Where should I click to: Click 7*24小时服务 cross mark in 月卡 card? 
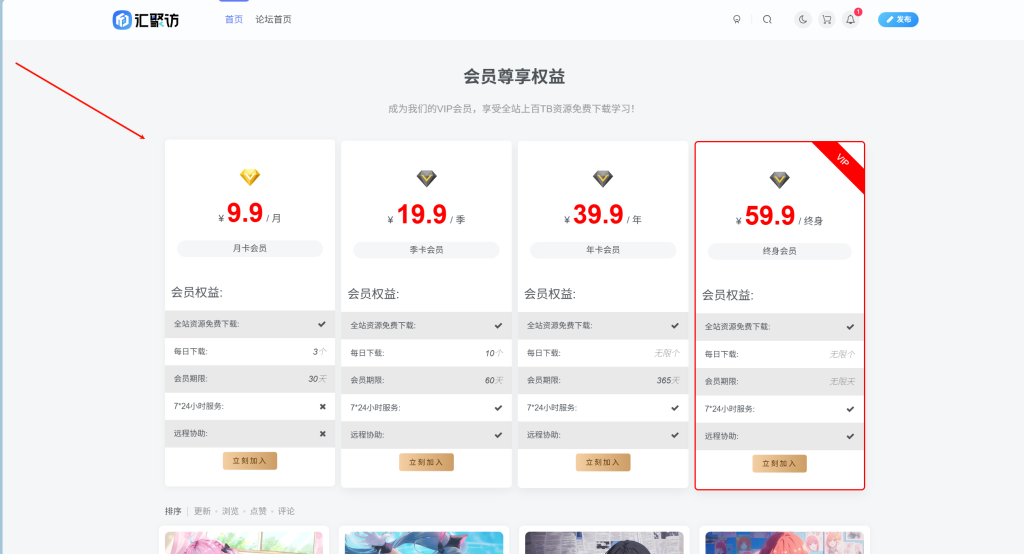pyautogui.click(x=323, y=406)
